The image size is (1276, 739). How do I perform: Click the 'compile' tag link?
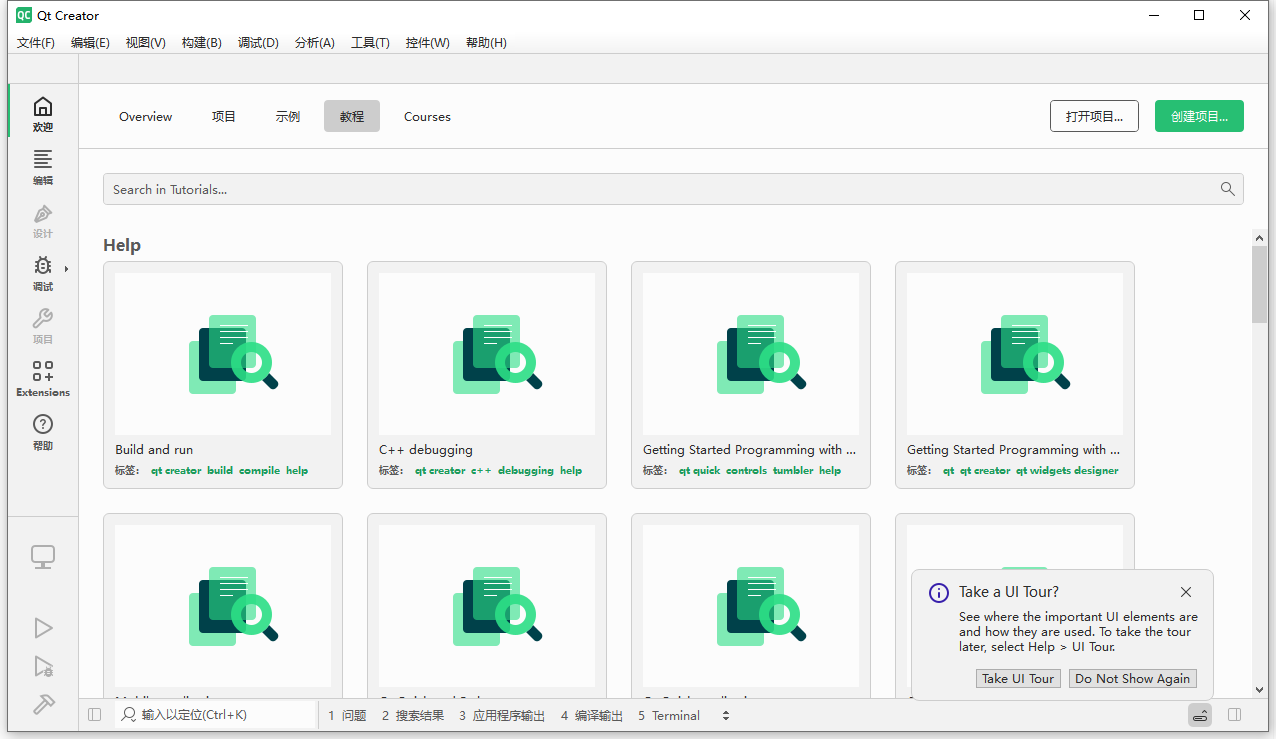coord(260,470)
